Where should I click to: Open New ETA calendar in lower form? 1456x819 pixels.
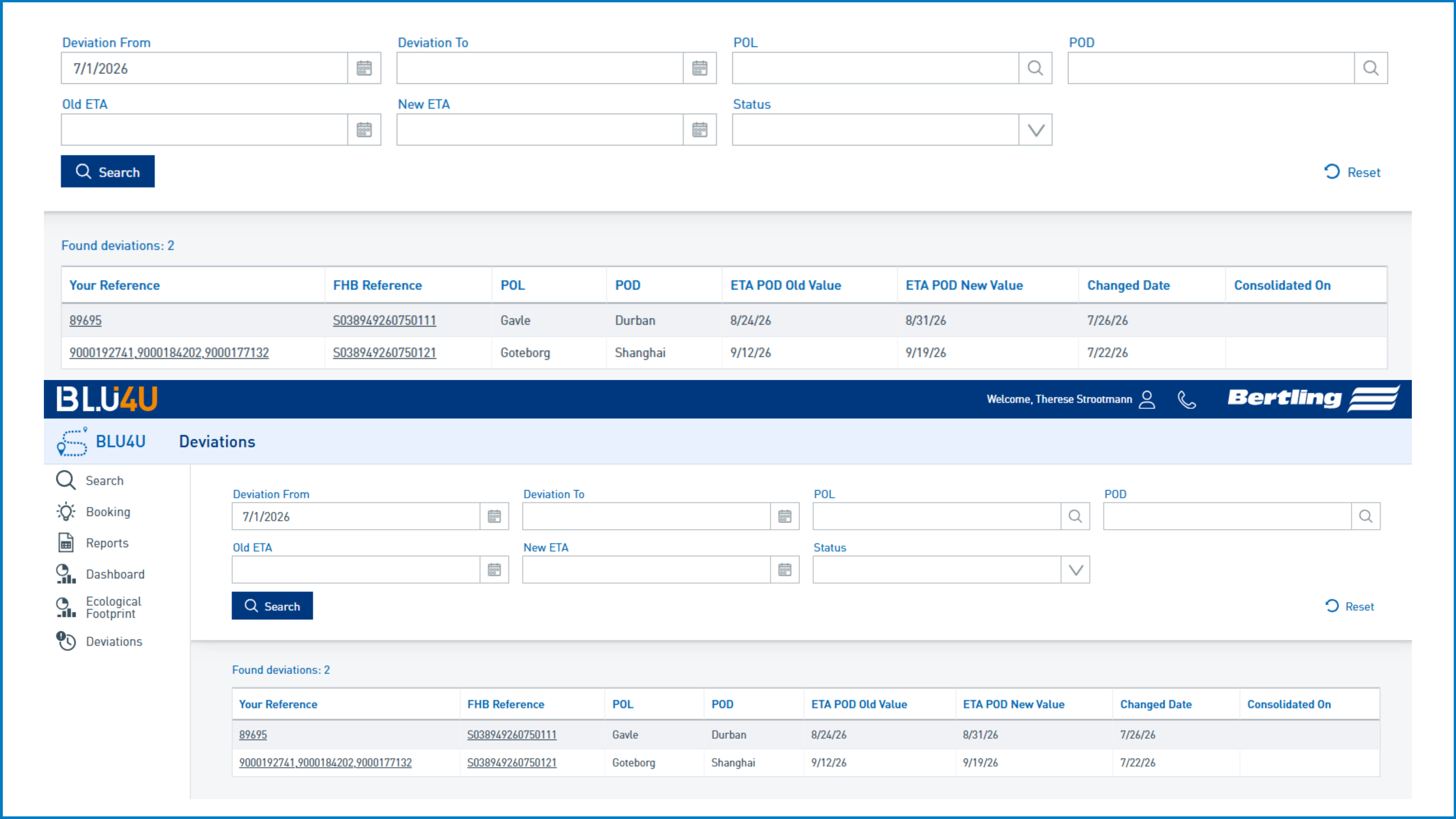point(785,570)
